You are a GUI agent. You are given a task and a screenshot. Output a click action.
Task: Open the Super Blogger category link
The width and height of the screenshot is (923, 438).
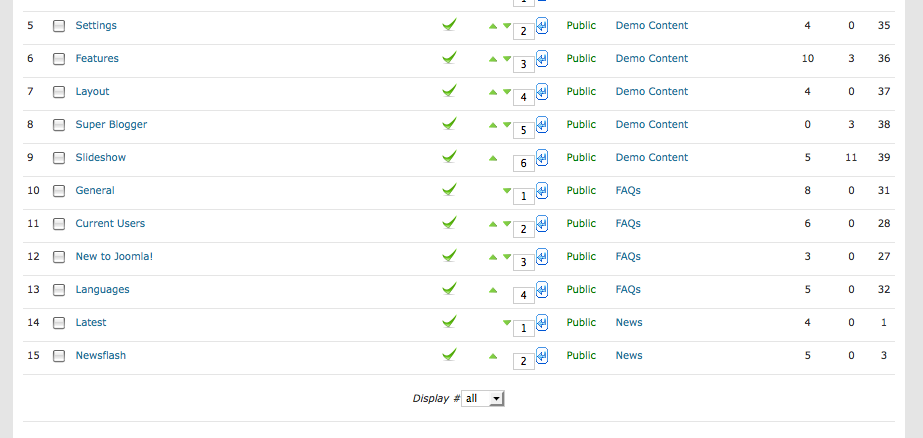pos(111,124)
